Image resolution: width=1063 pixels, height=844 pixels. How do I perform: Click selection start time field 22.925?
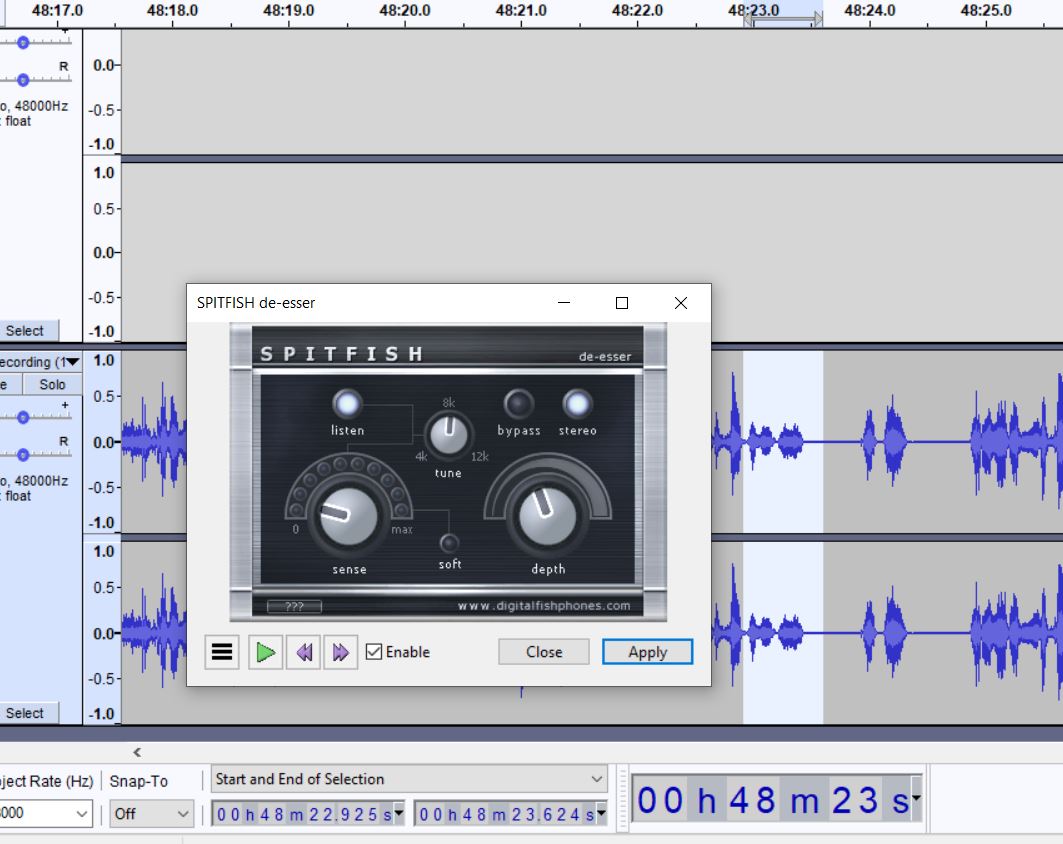pyautogui.click(x=304, y=813)
